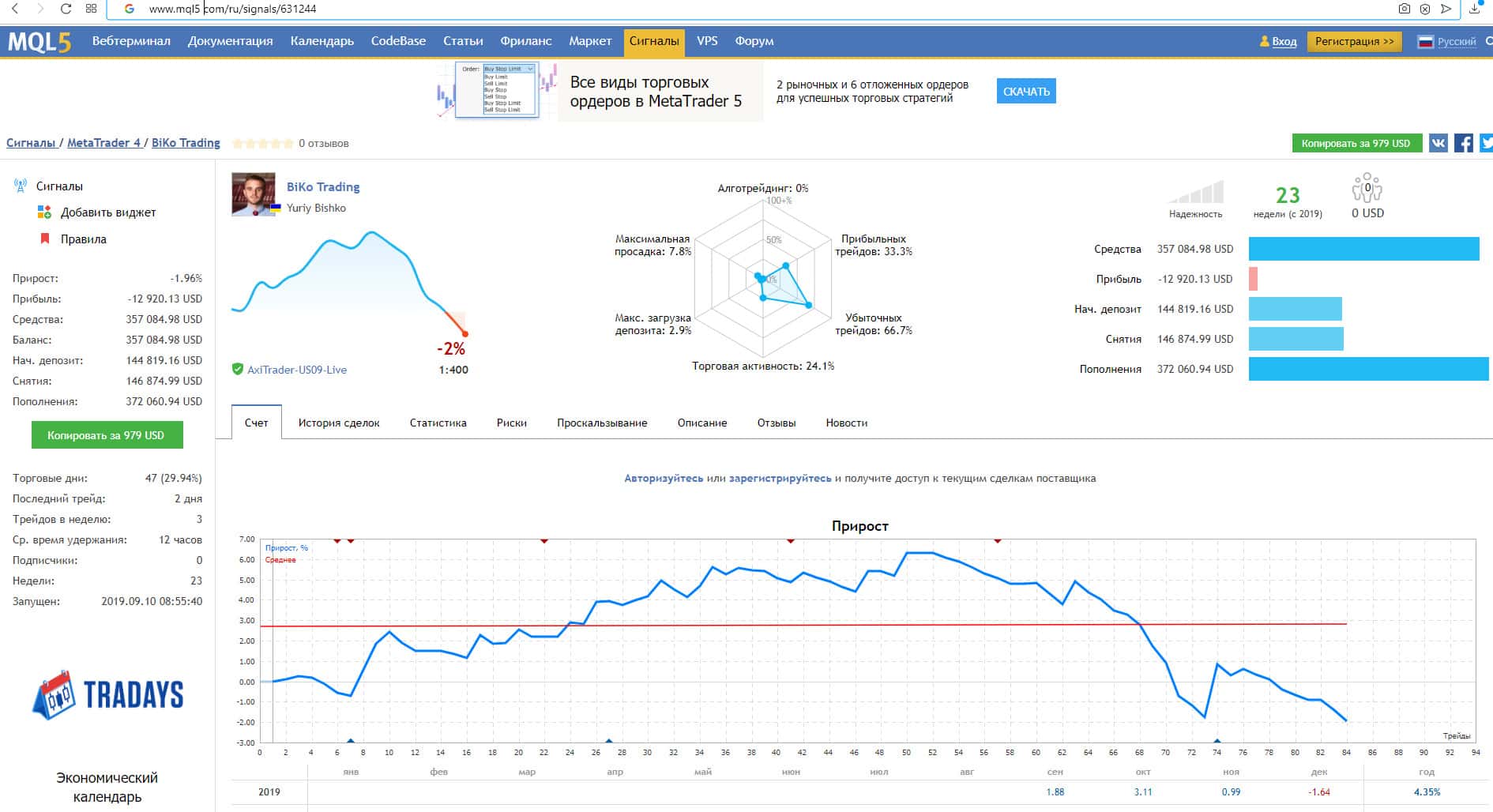Click the Facebook share icon
The height and width of the screenshot is (812, 1493).
coord(1463,143)
